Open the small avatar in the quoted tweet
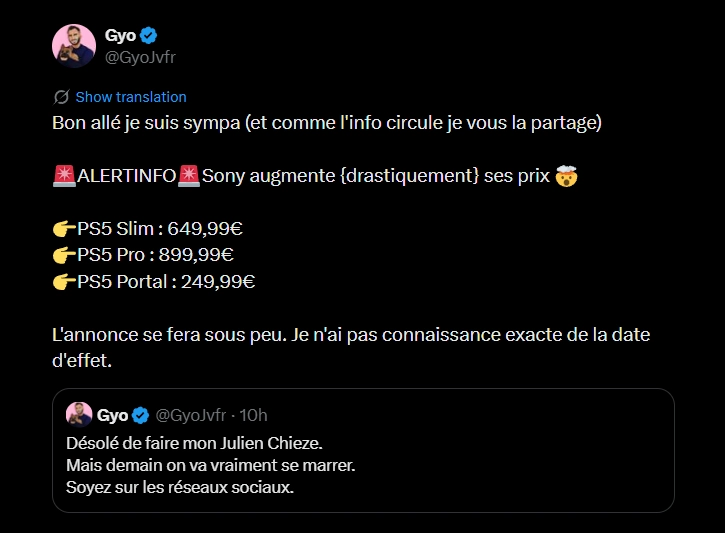 coord(79,414)
